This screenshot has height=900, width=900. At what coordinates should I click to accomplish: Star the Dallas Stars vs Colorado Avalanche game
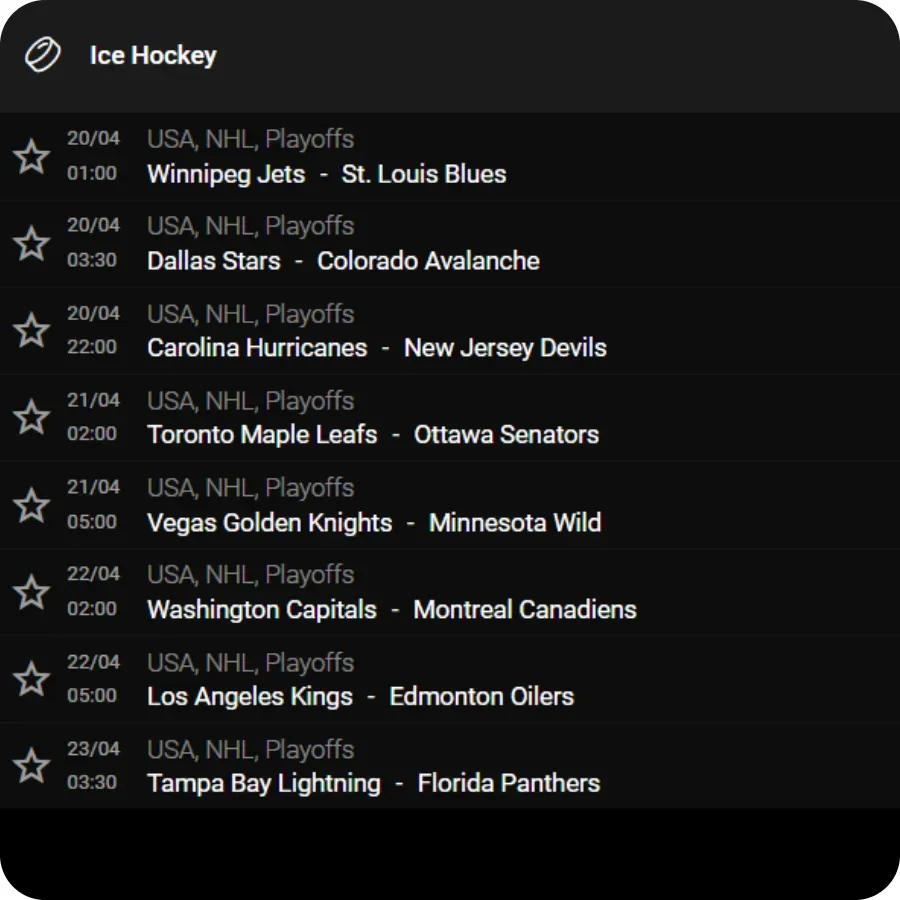(32, 243)
